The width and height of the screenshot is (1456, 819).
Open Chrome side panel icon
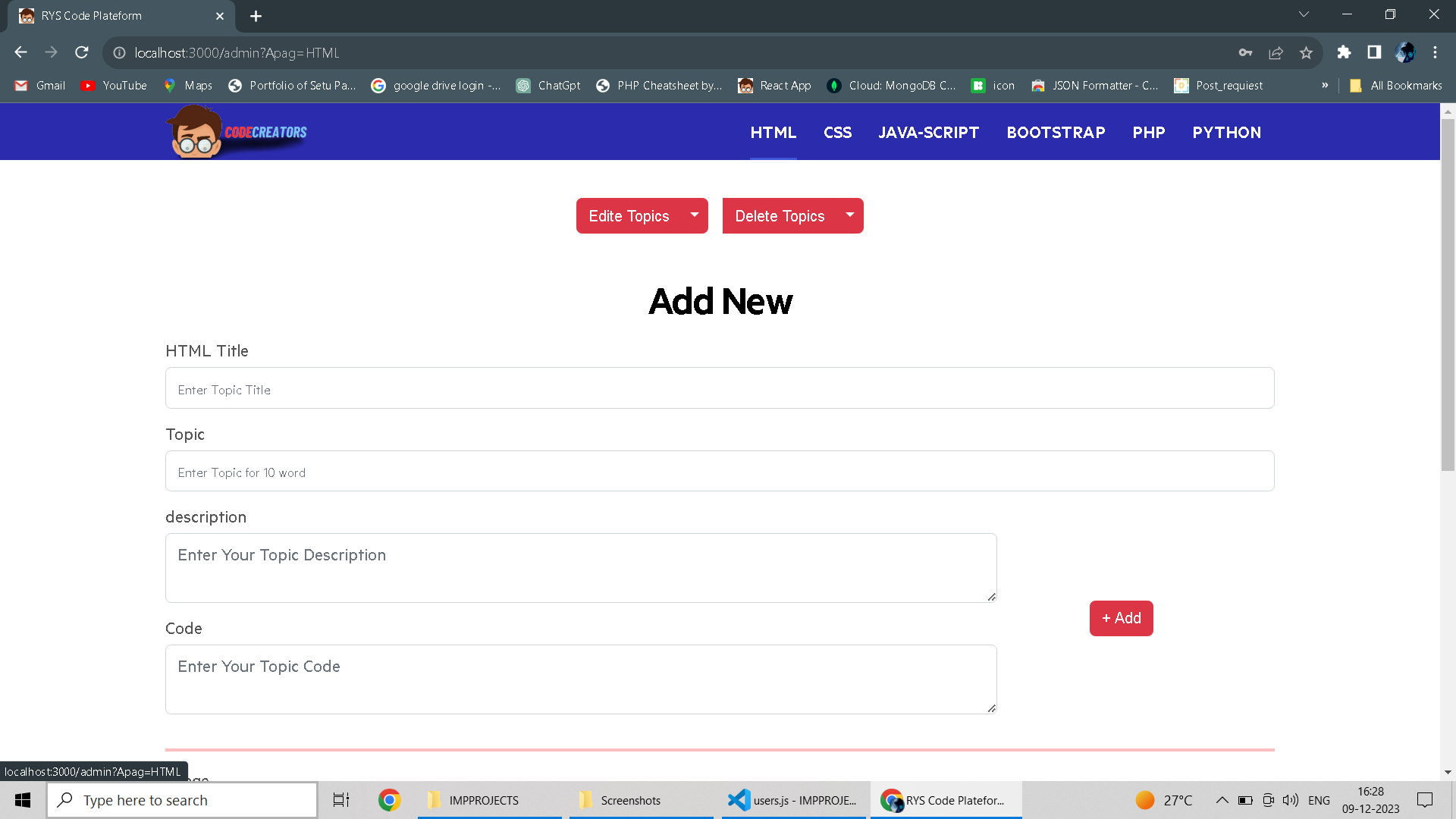(x=1374, y=52)
